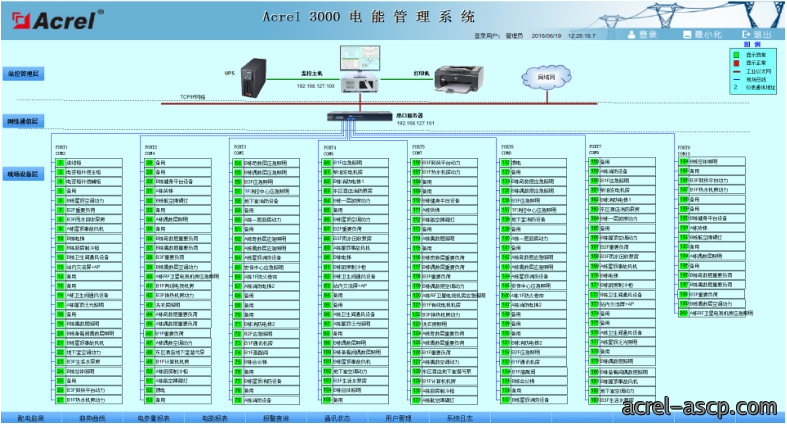Open the 系统日志 page
Screen dimensions: 787x428
459,418
